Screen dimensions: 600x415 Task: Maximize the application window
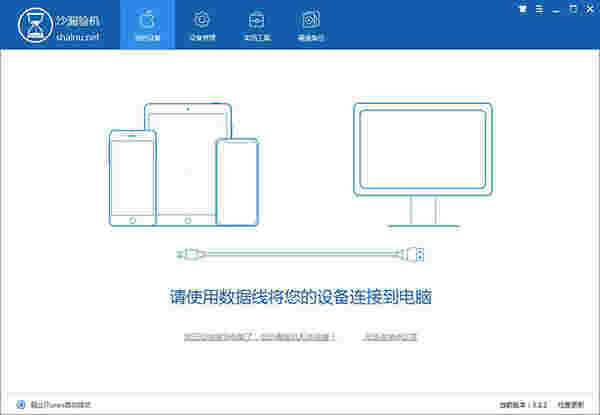tap(573, 9)
